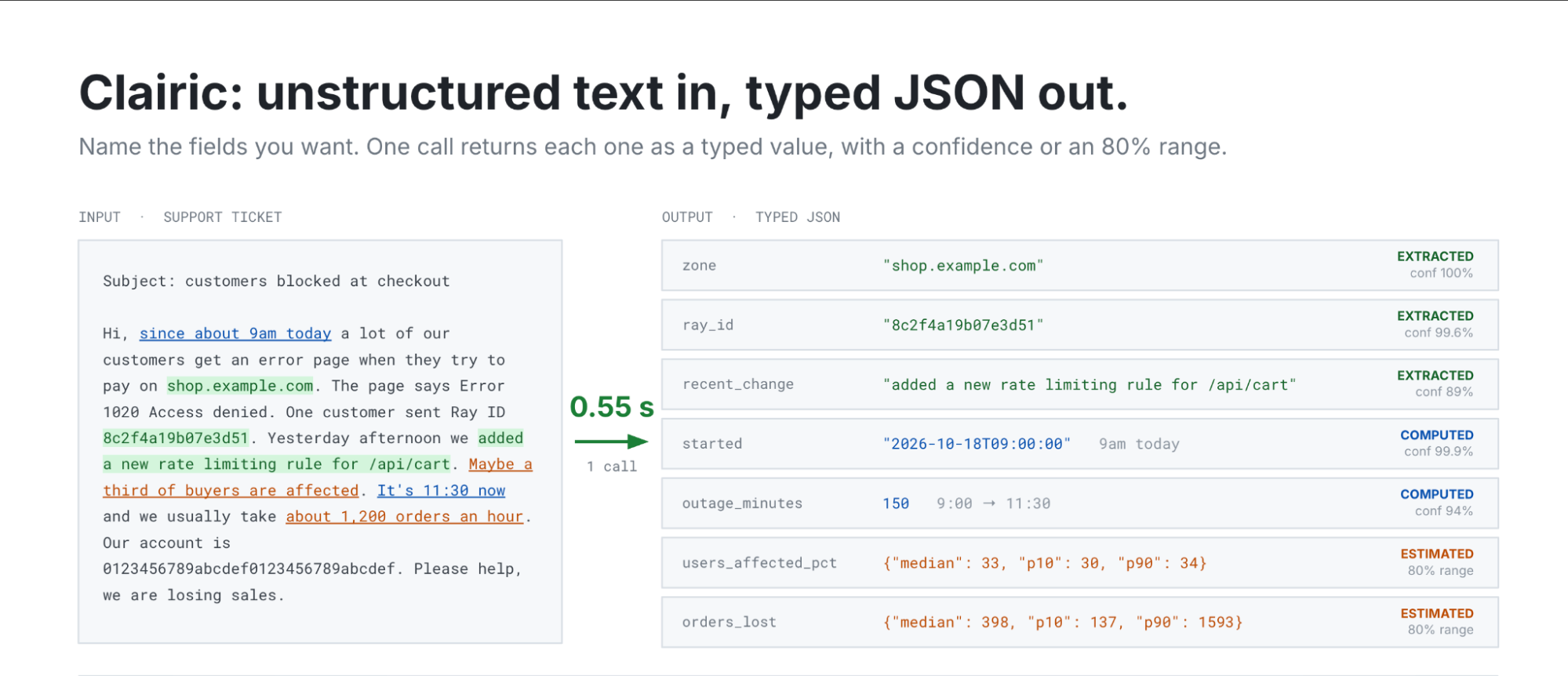The height and width of the screenshot is (676, 1568).
Task: Click the ESTIMATED badge on orders_lost row
Action: click(x=1436, y=613)
